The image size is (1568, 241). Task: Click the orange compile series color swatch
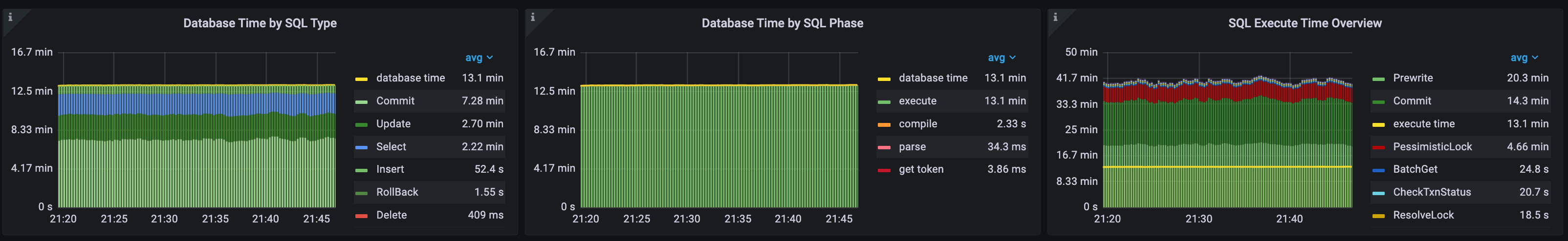click(x=884, y=124)
